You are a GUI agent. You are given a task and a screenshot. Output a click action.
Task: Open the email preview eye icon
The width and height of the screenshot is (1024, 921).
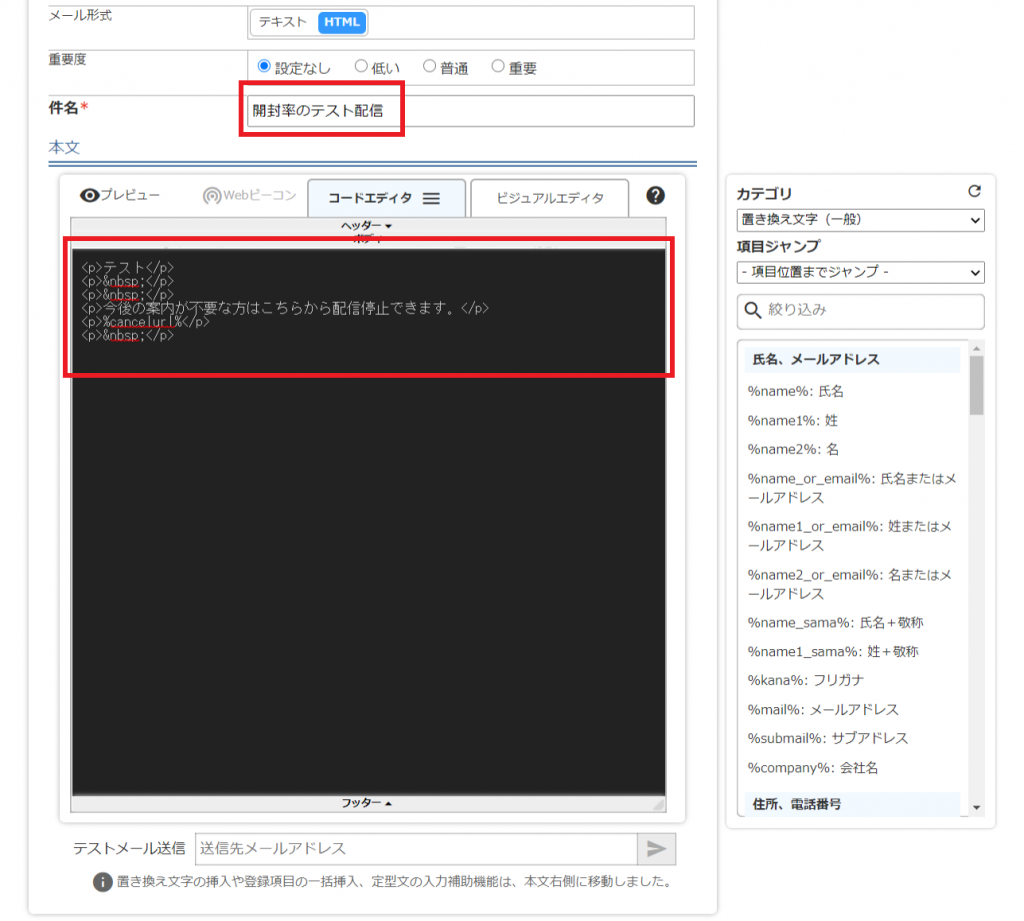point(89,195)
